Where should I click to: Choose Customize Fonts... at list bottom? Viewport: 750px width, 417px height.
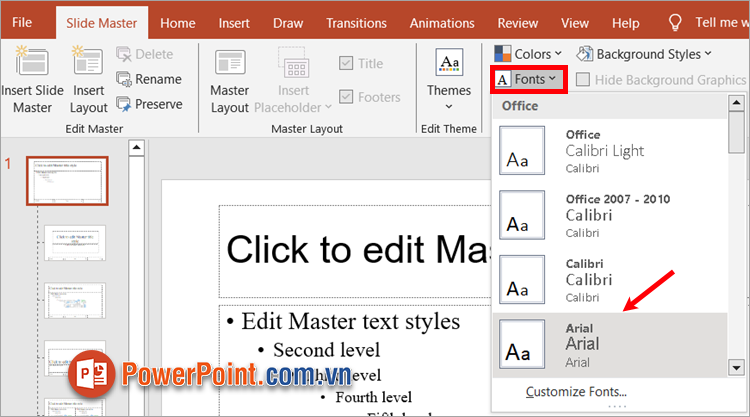(576, 392)
